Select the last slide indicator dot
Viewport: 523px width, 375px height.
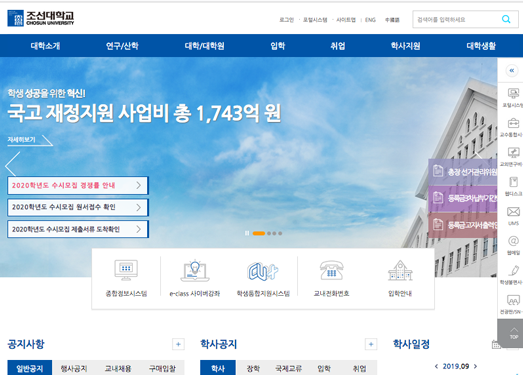point(280,233)
